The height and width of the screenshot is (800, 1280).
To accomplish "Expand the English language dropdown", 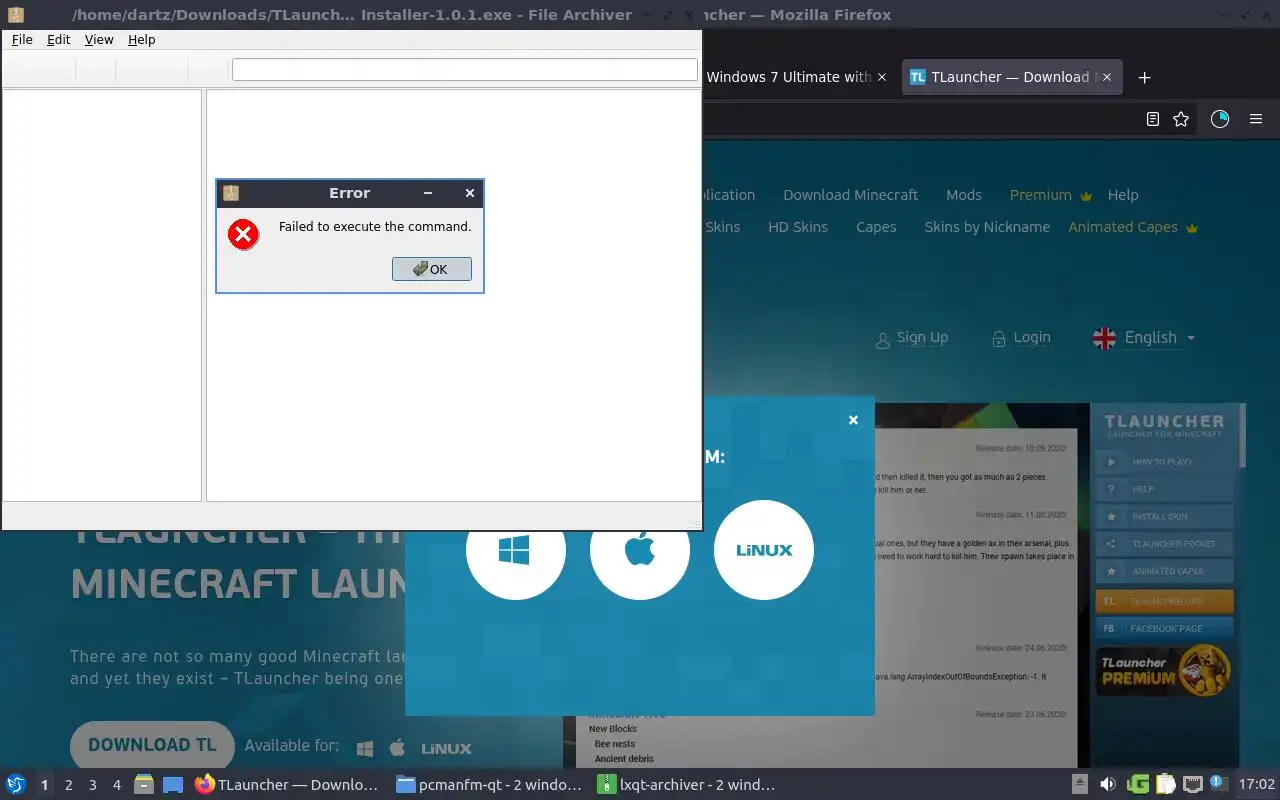I will tap(1160, 338).
